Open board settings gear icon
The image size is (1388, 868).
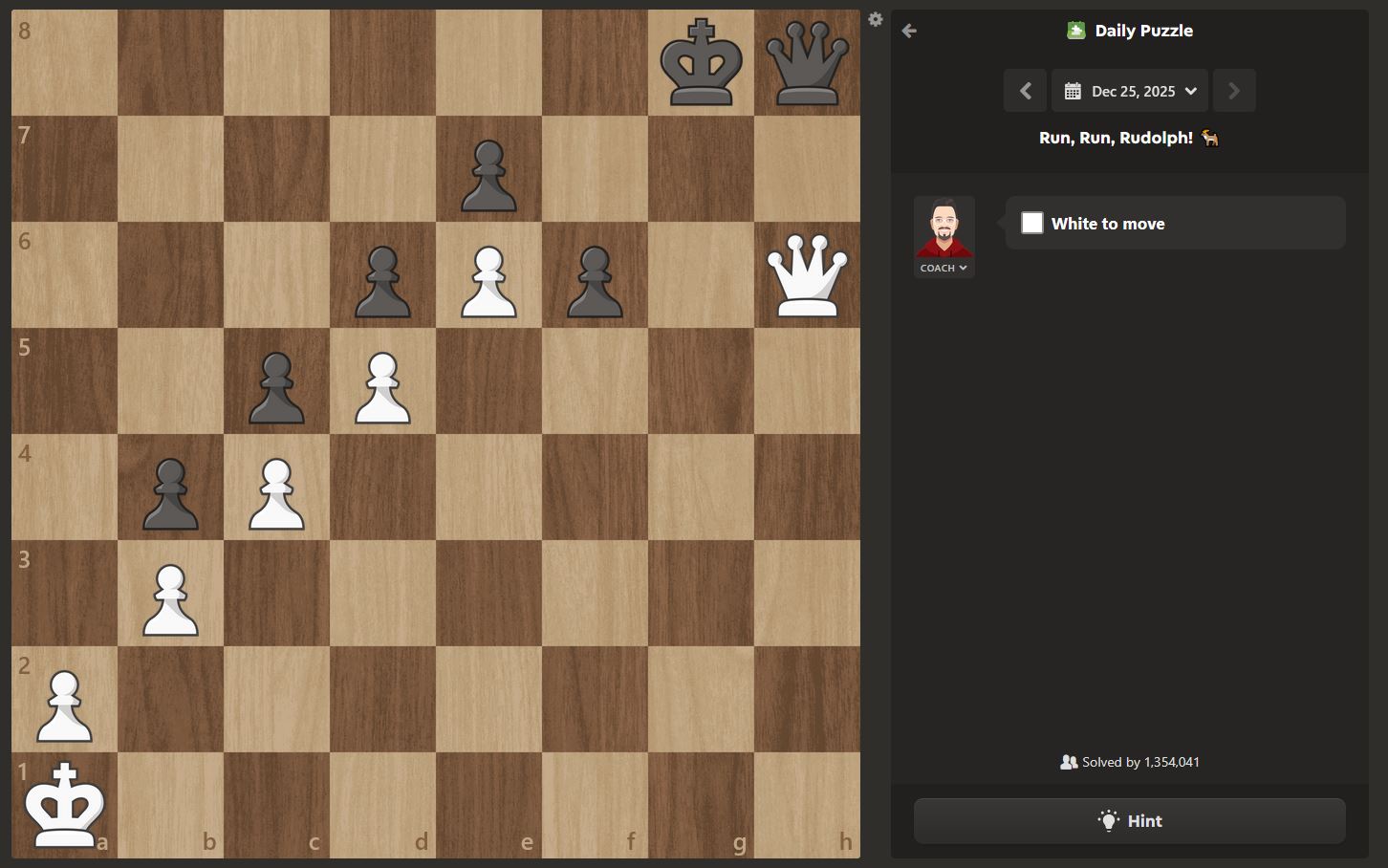pos(875,19)
